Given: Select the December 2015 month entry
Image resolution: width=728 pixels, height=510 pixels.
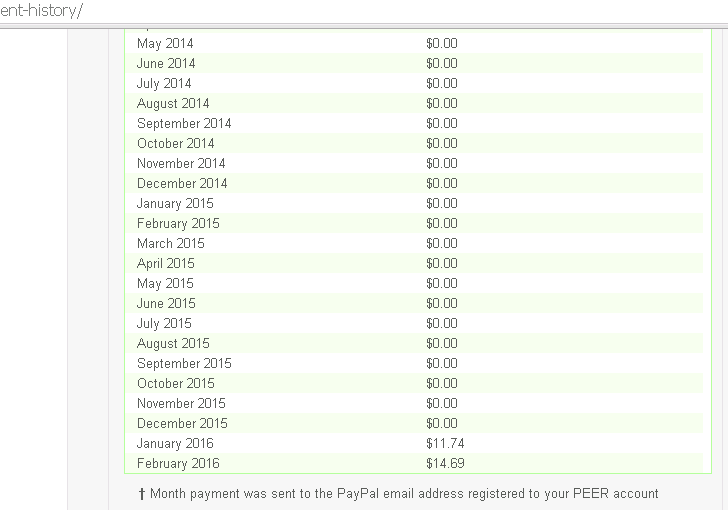Looking at the screenshot, I should click(x=182, y=424).
